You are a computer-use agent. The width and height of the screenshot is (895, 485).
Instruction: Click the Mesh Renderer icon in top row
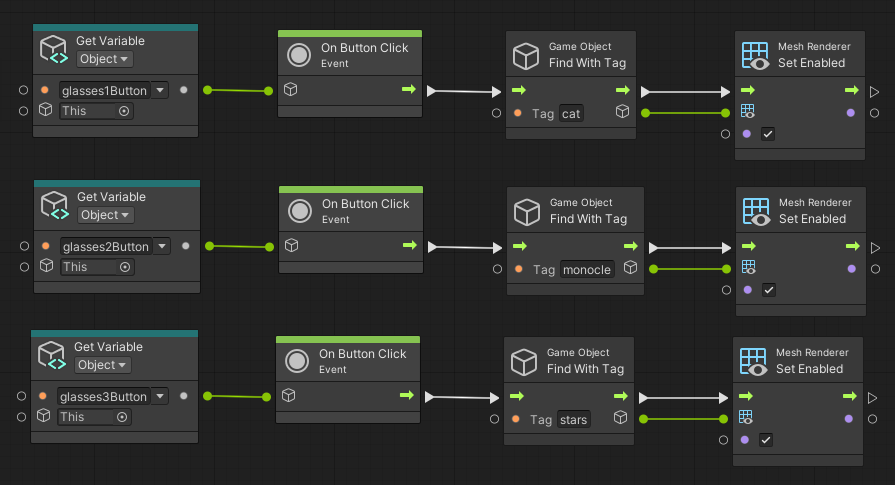point(756,55)
